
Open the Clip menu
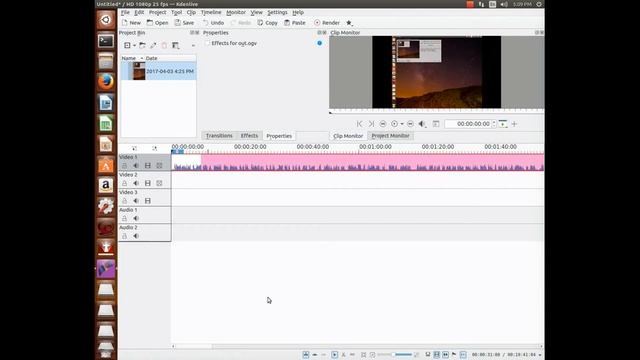(191, 12)
